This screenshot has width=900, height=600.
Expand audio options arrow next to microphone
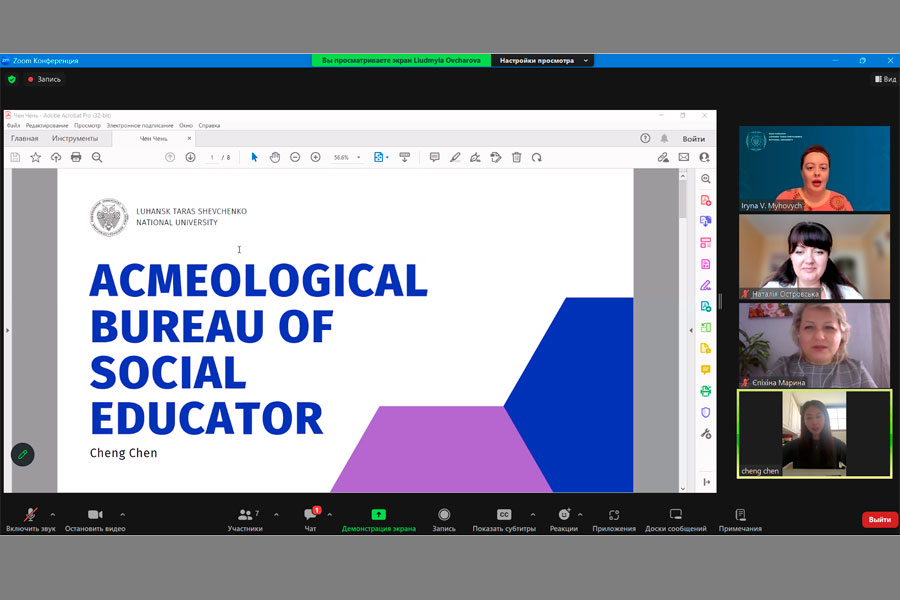point(52,514)
